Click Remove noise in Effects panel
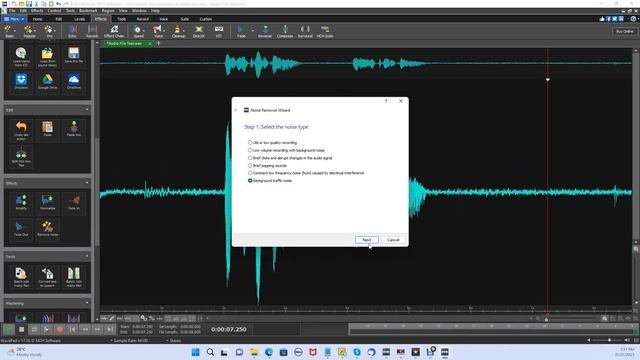Viewport: 640px width, 360px height. (x=47, y=229)
